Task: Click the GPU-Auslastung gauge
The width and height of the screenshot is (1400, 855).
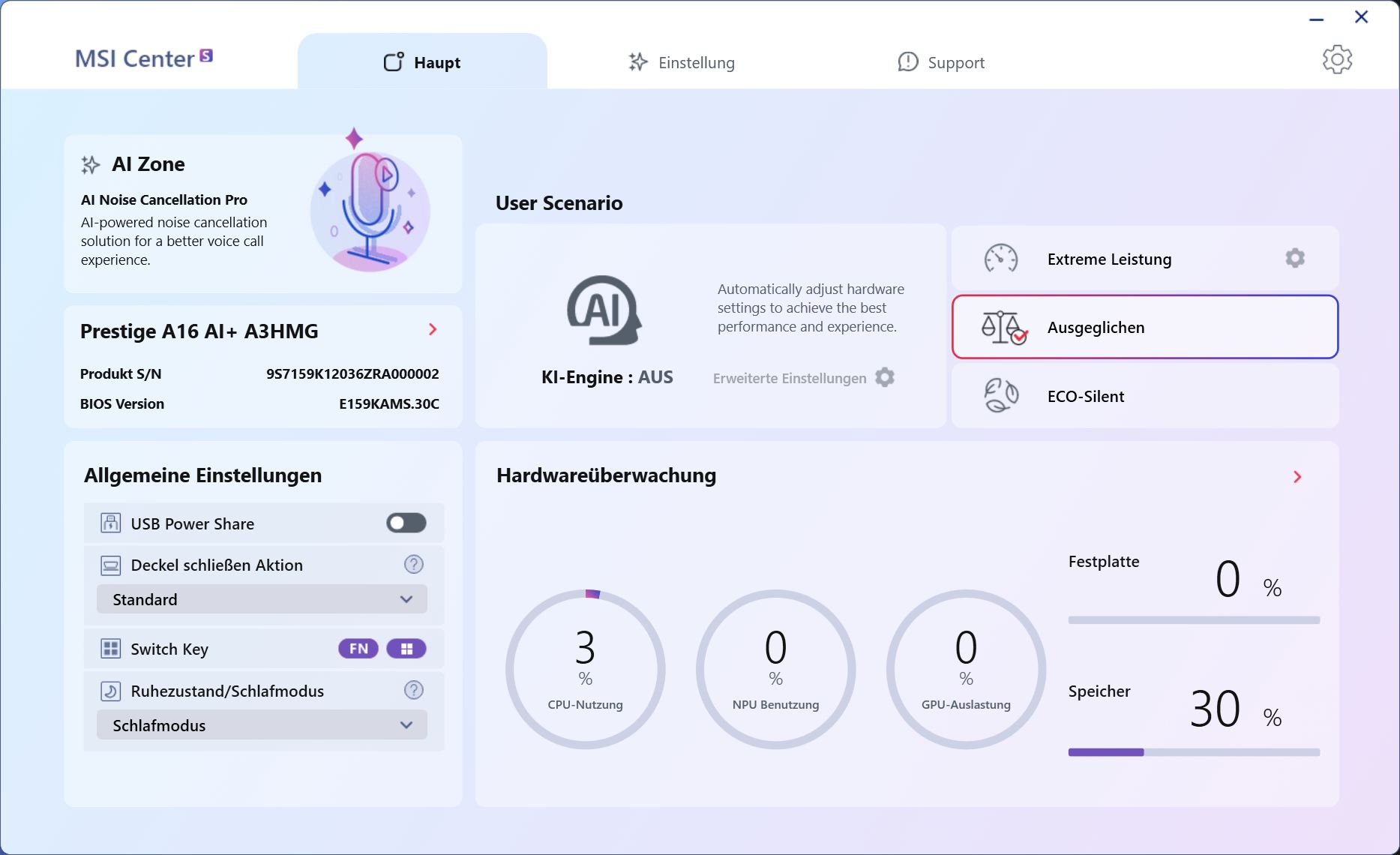Action: pos(967,669)
